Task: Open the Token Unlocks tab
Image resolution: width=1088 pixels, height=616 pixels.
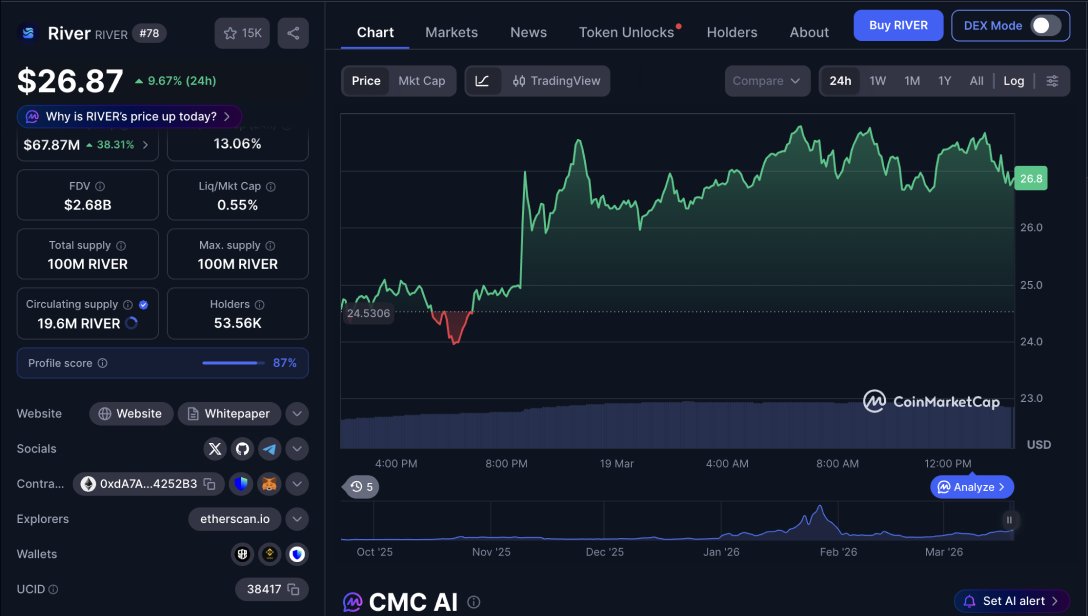Action: pyautogui.click(x=627, y=33)
